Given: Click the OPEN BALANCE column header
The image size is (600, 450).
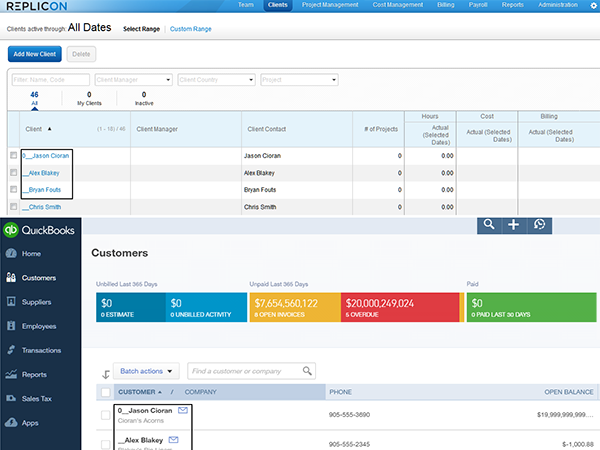Looking at the screenshot, I should (x=569, y=392).
